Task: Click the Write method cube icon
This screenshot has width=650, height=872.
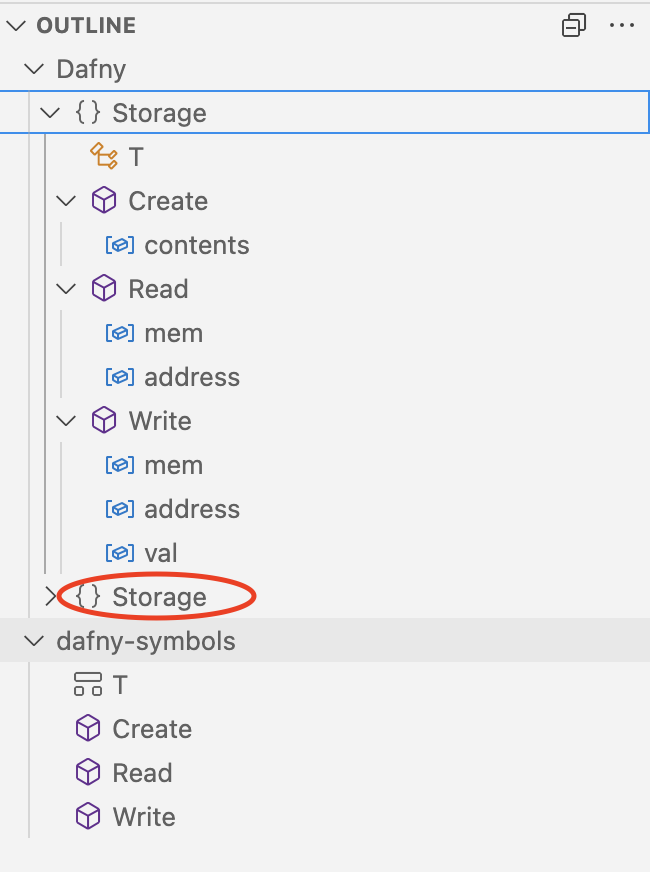Action: (104, 420)
